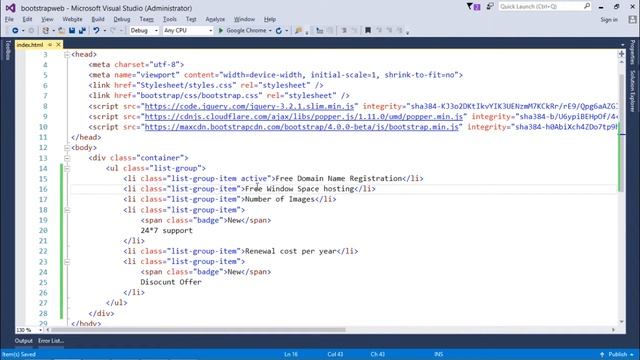The image size is (640, 360).
Task: Open the Debug menu
Action: [122, 19]
